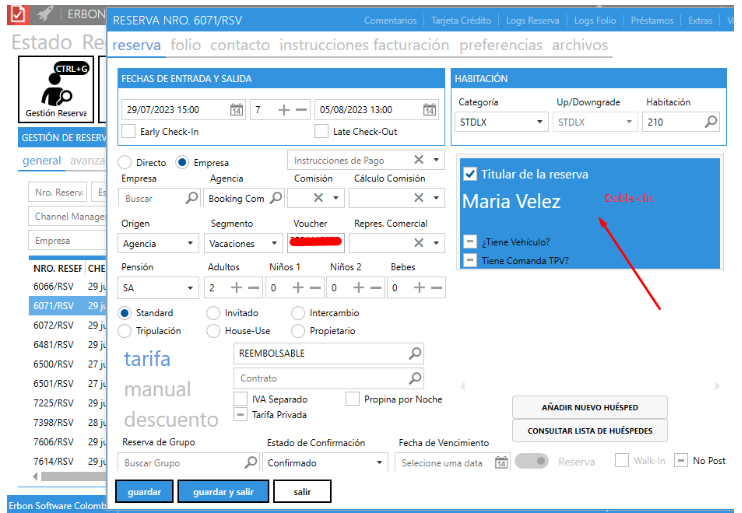Screen dimensions: 742x513
Task: Switch to the folio tab
Action: click(x=185, y=45)
